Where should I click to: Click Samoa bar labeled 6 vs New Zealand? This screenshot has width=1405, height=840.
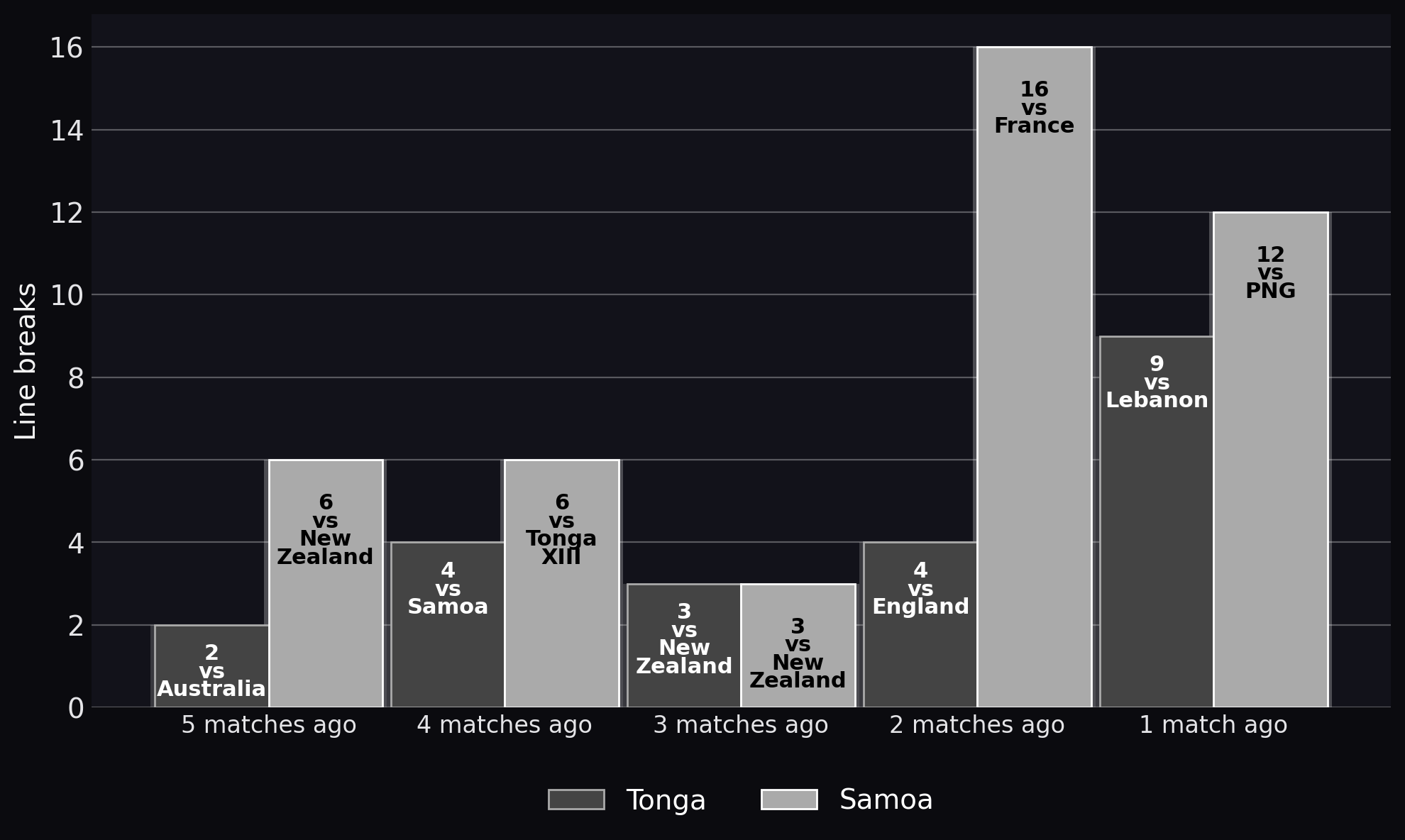point(326,584)
